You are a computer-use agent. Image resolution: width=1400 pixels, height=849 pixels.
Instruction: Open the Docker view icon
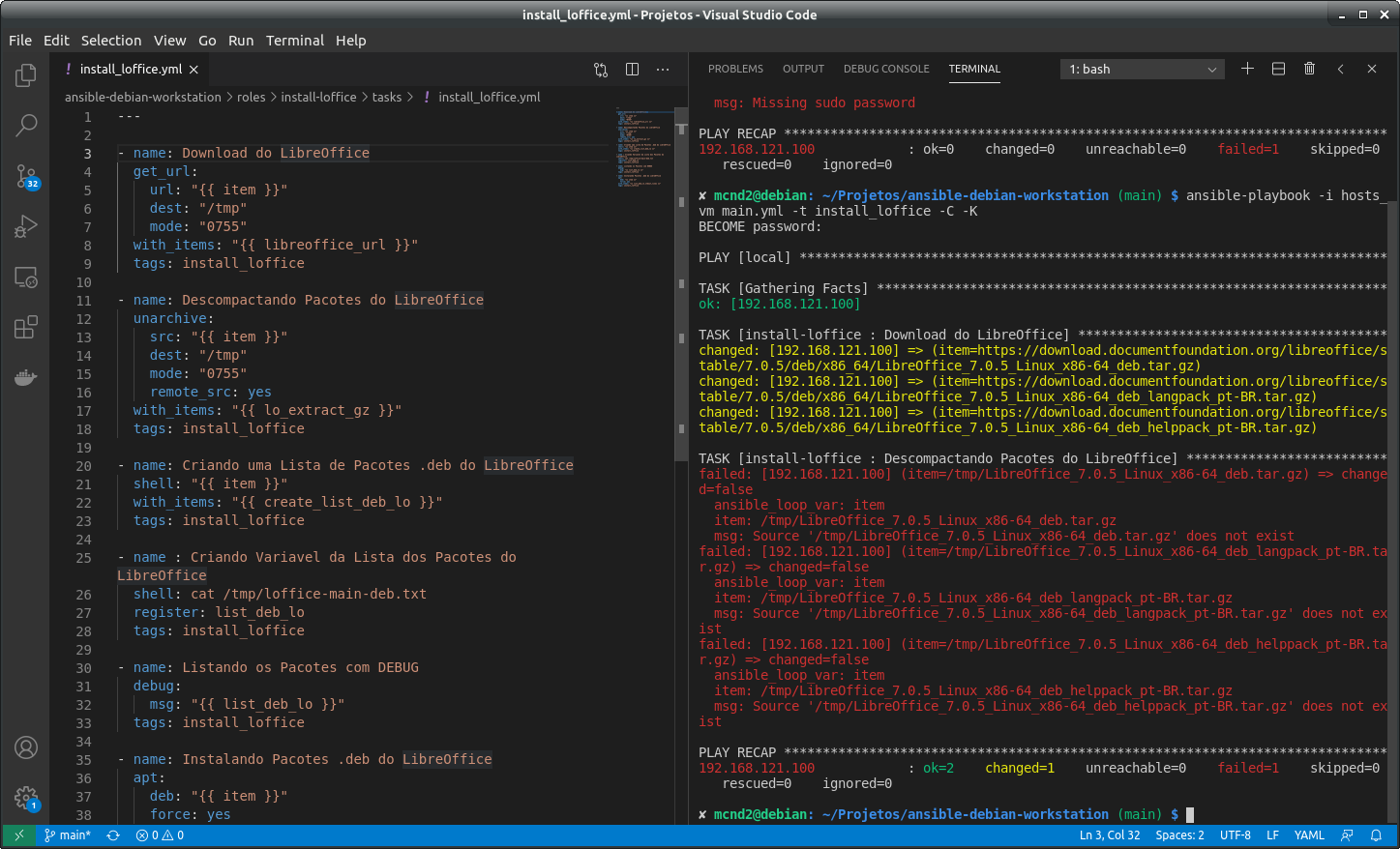point(26,377)
